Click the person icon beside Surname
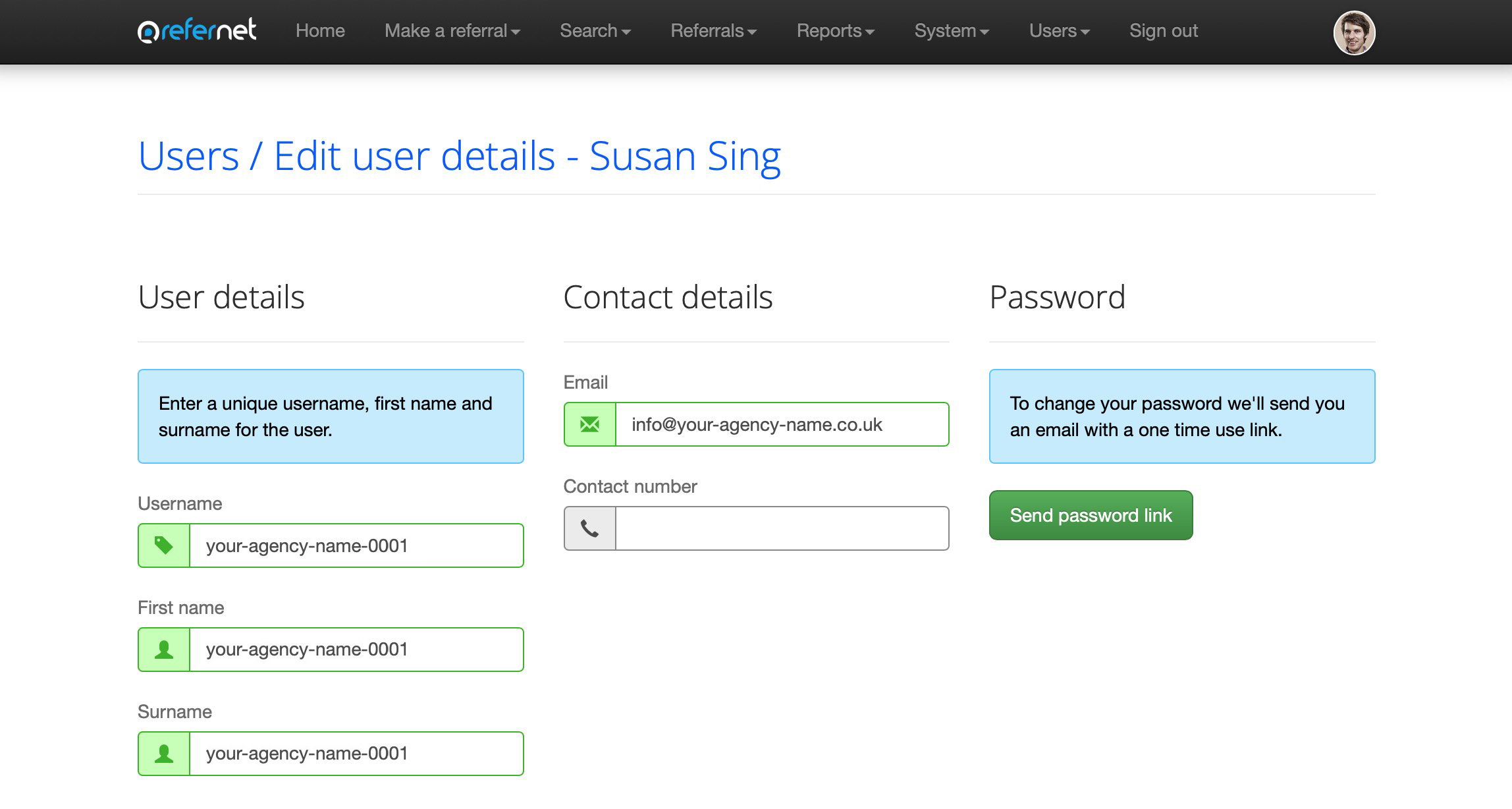The image size is (1512, 809). pyautogui.click(x=164, y=754)
